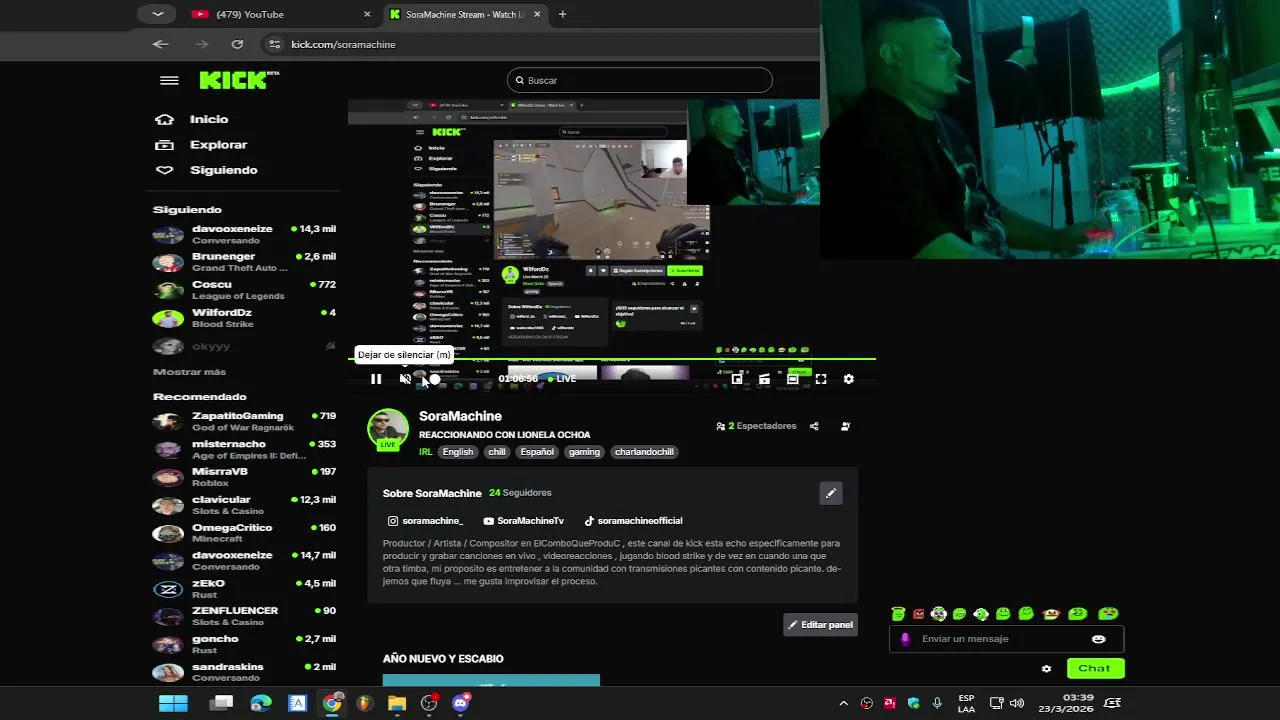Click the Editar panel button
Viewport: 1280px width, 720px height.
point(820,625)
